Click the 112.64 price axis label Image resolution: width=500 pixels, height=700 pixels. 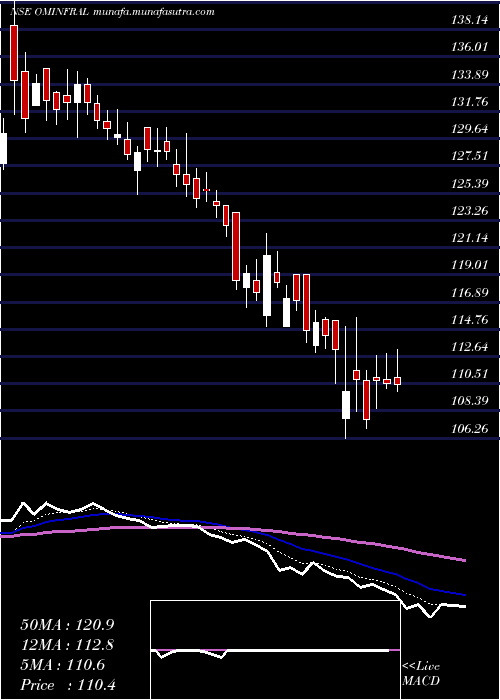[469, 347]
